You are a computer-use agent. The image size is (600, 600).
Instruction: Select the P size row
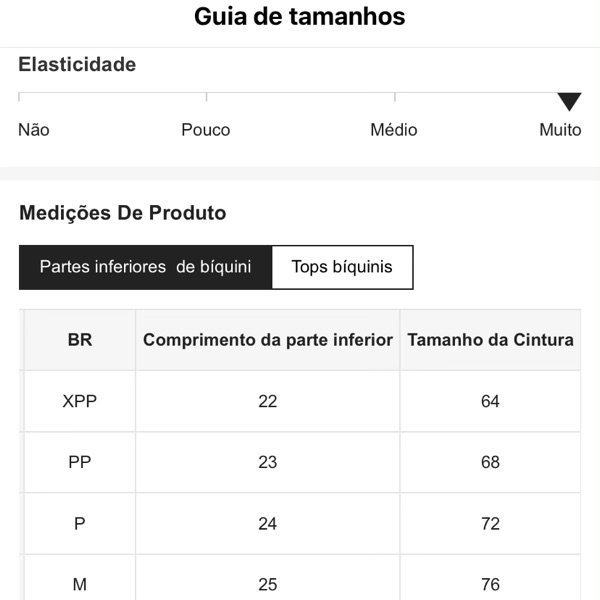80,523
